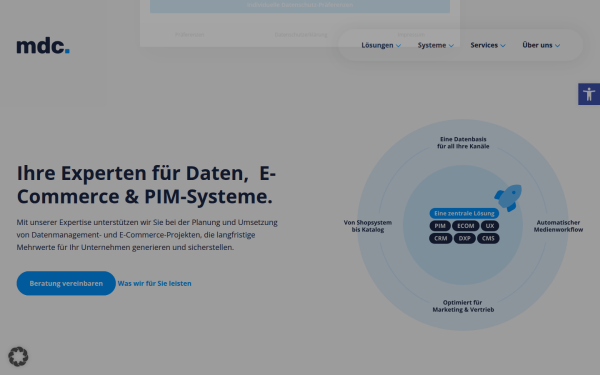Click the mdc. logo
Image resolution: width=600 pixels, height=375 pixels.
(x=43, y=46)
